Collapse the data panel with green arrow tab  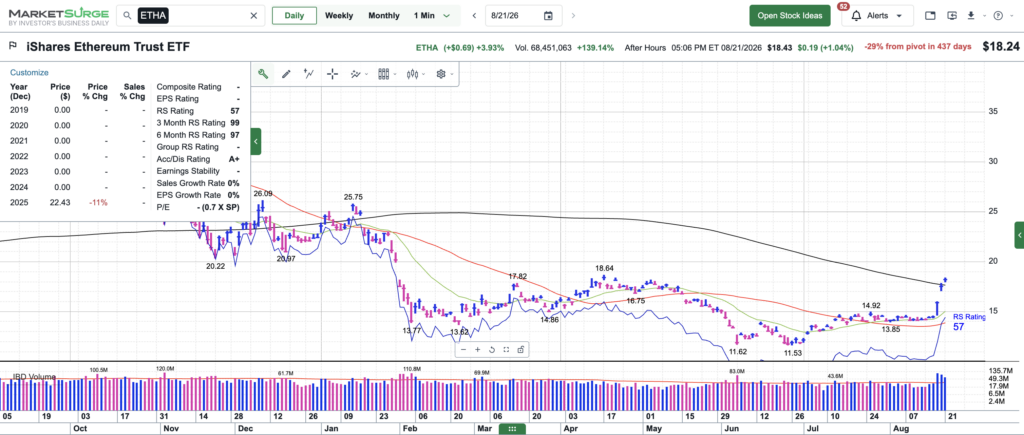pos(256,141)
